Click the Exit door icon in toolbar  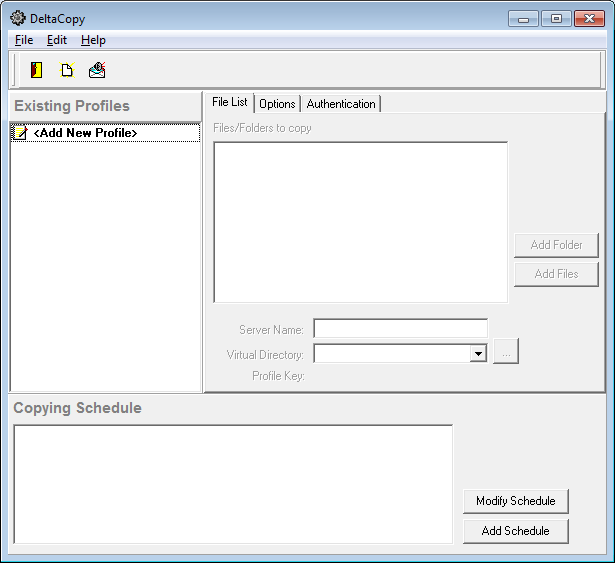tap(37, 70)
